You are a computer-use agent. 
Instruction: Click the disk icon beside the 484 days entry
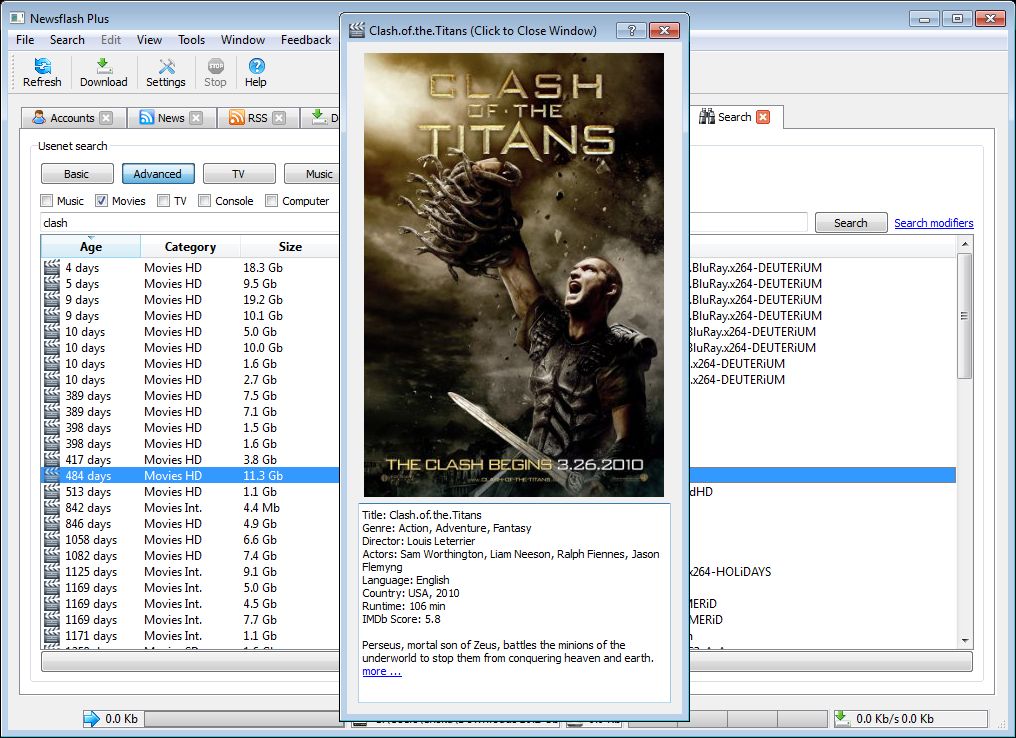[51, 475]
